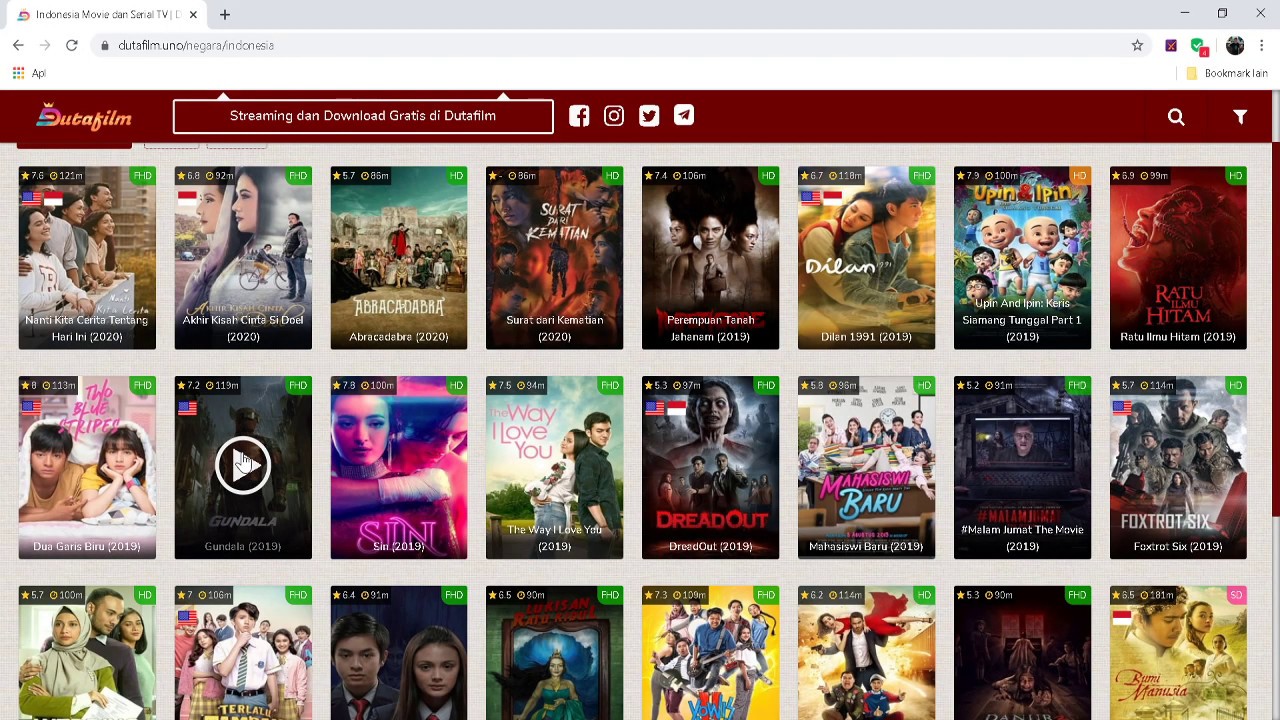Image resolution: width=1280 pixels, height=720 pixels.
Task: Open Surat dari Kematian (2020) poster
Action: [x=555, y=258]
